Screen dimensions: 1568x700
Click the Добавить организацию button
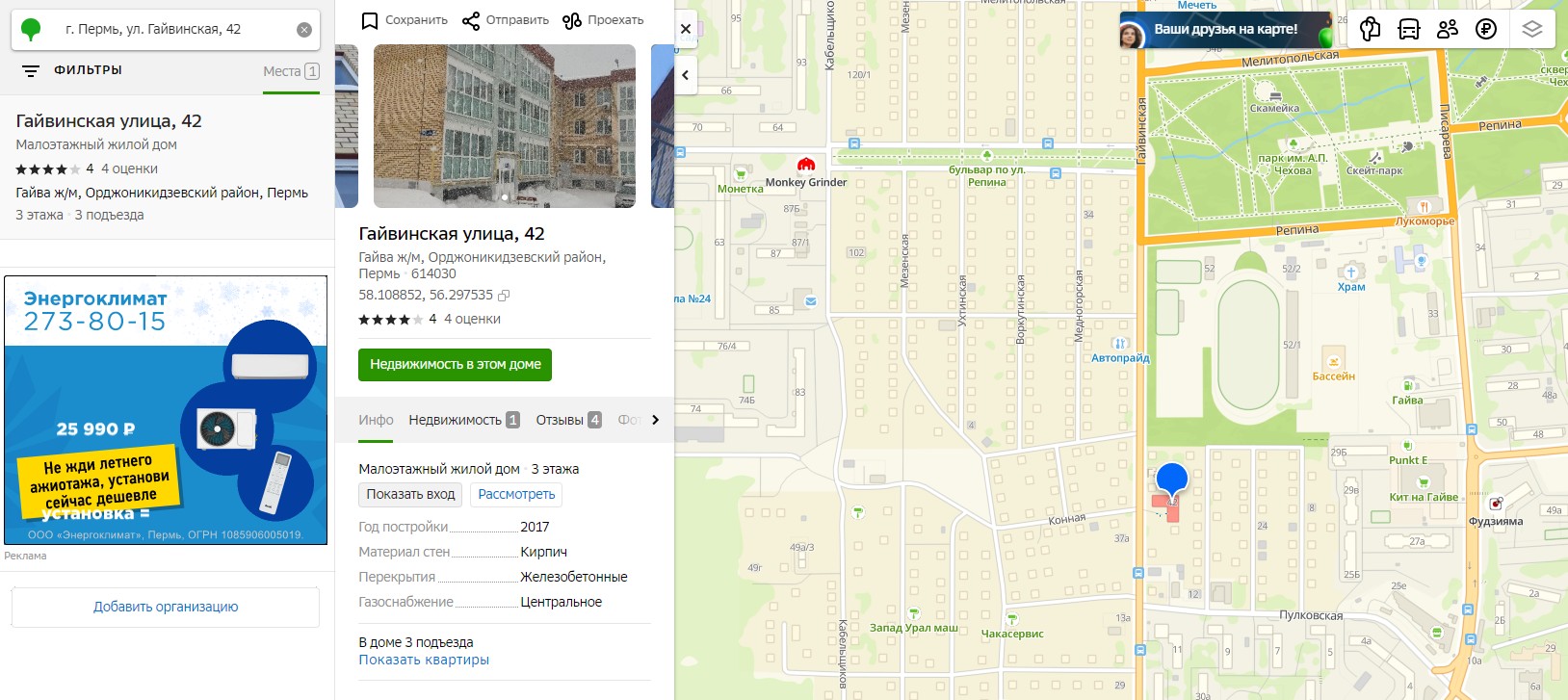166,607
